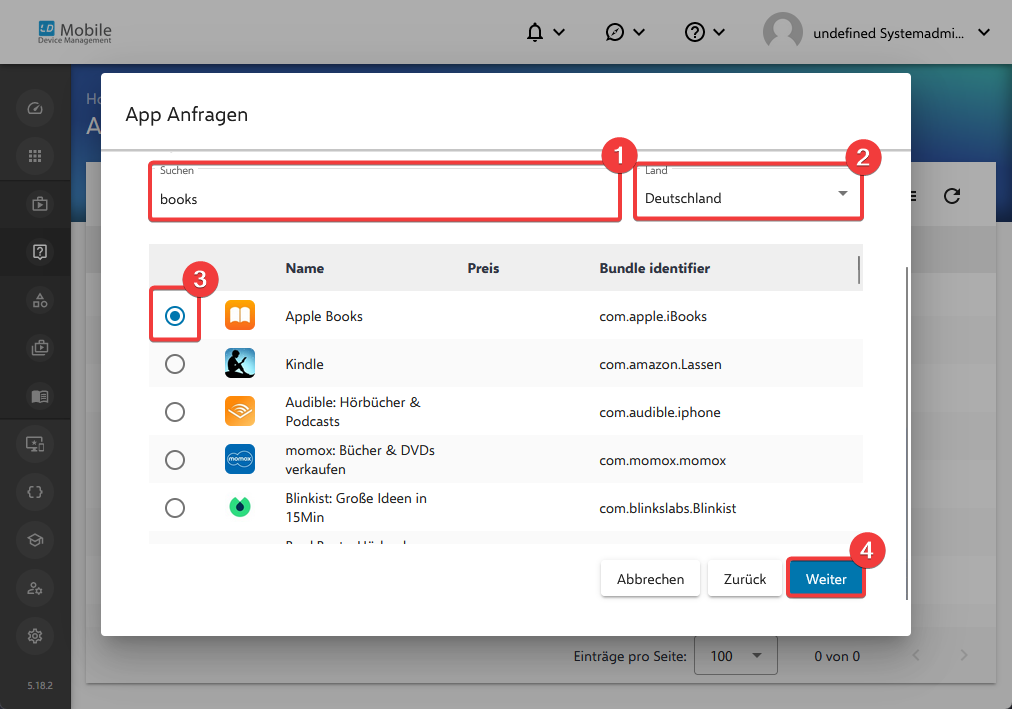This screenshot has height=709, width=1012.
Task: Click the Audible: Hörbücher & Podcasts text
Action: point(353,412)
